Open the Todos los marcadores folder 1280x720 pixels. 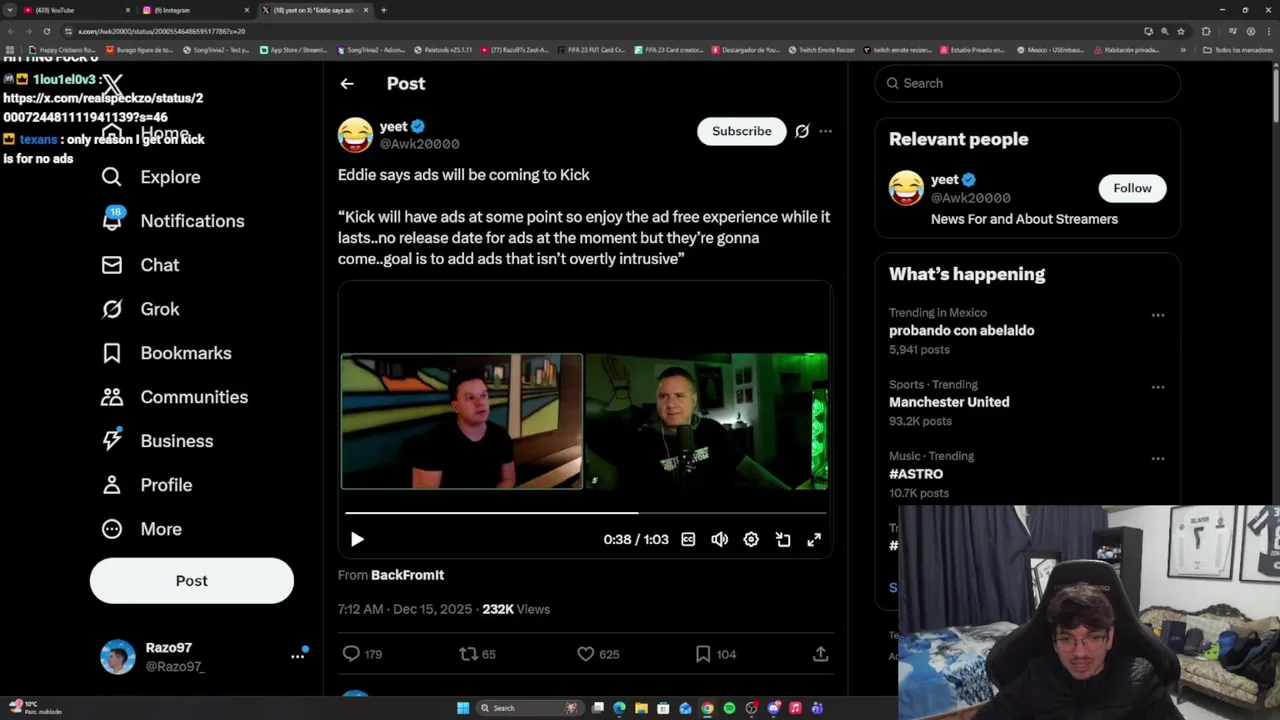click(1236, 50)
